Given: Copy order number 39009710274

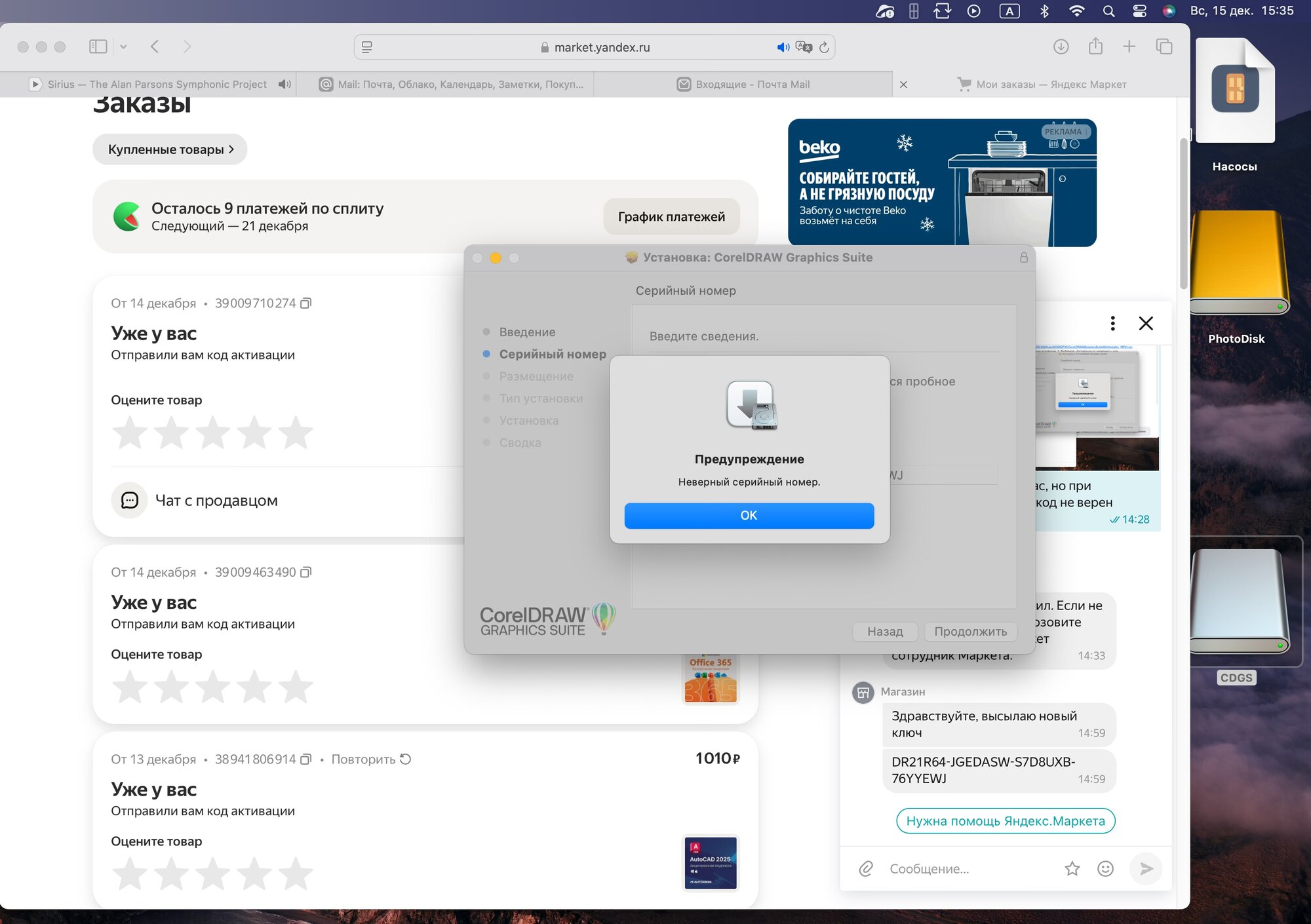Looking at the screenshot, I should (x=306, y=303).
